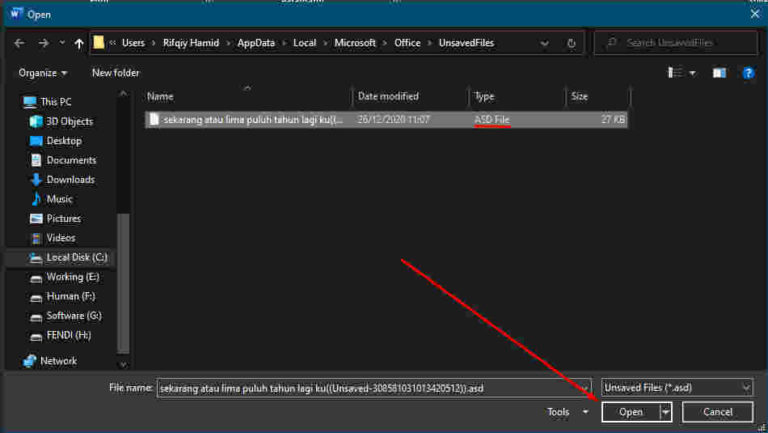Select Working (E:) drive
Viewport: 768px width, 433px height.
pos(65,277)
